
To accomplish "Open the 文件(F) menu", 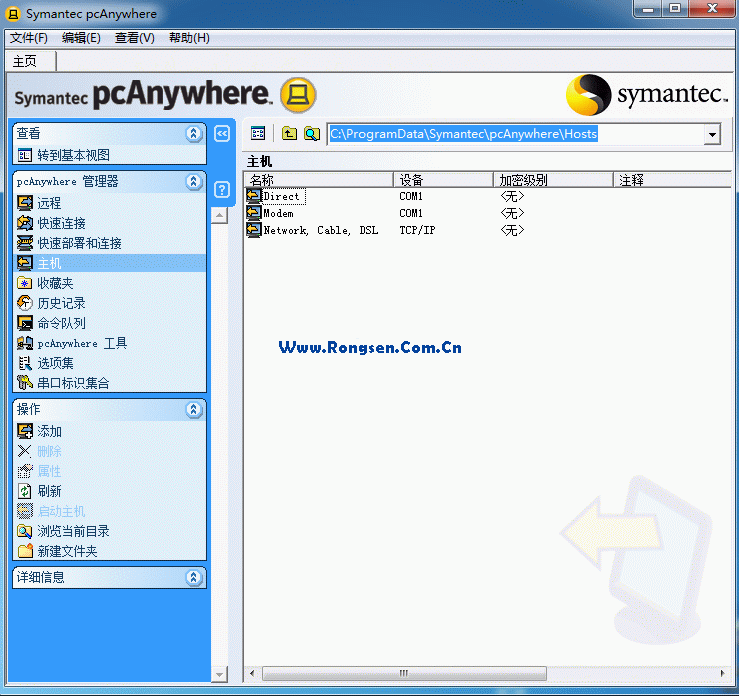I will coord(29,38).
